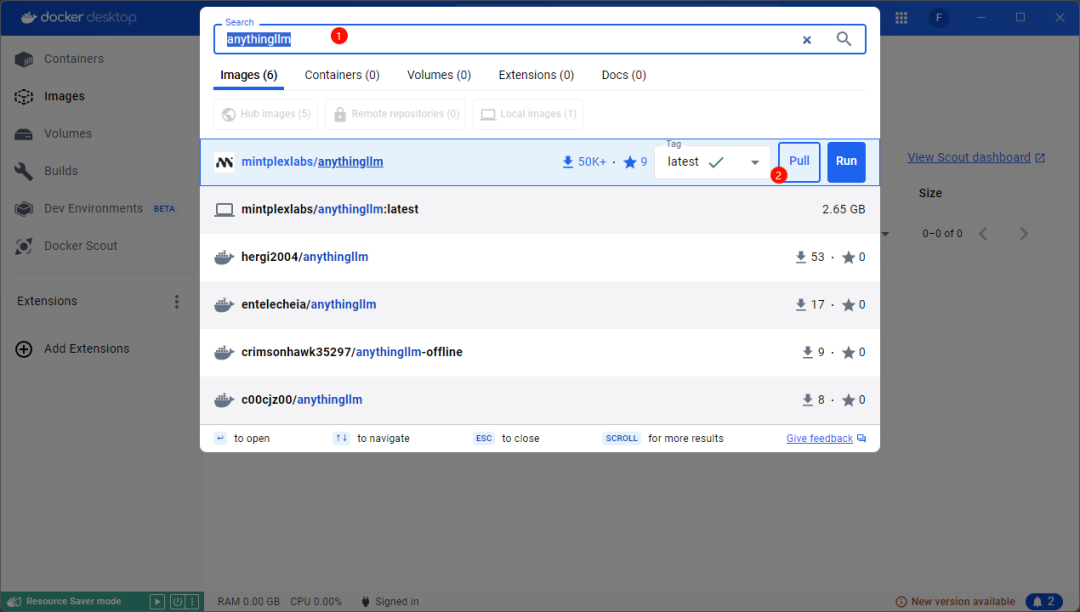Clear search text with the X icon
The width and height of the screenshot is (1080, 612).
(807, 40)
